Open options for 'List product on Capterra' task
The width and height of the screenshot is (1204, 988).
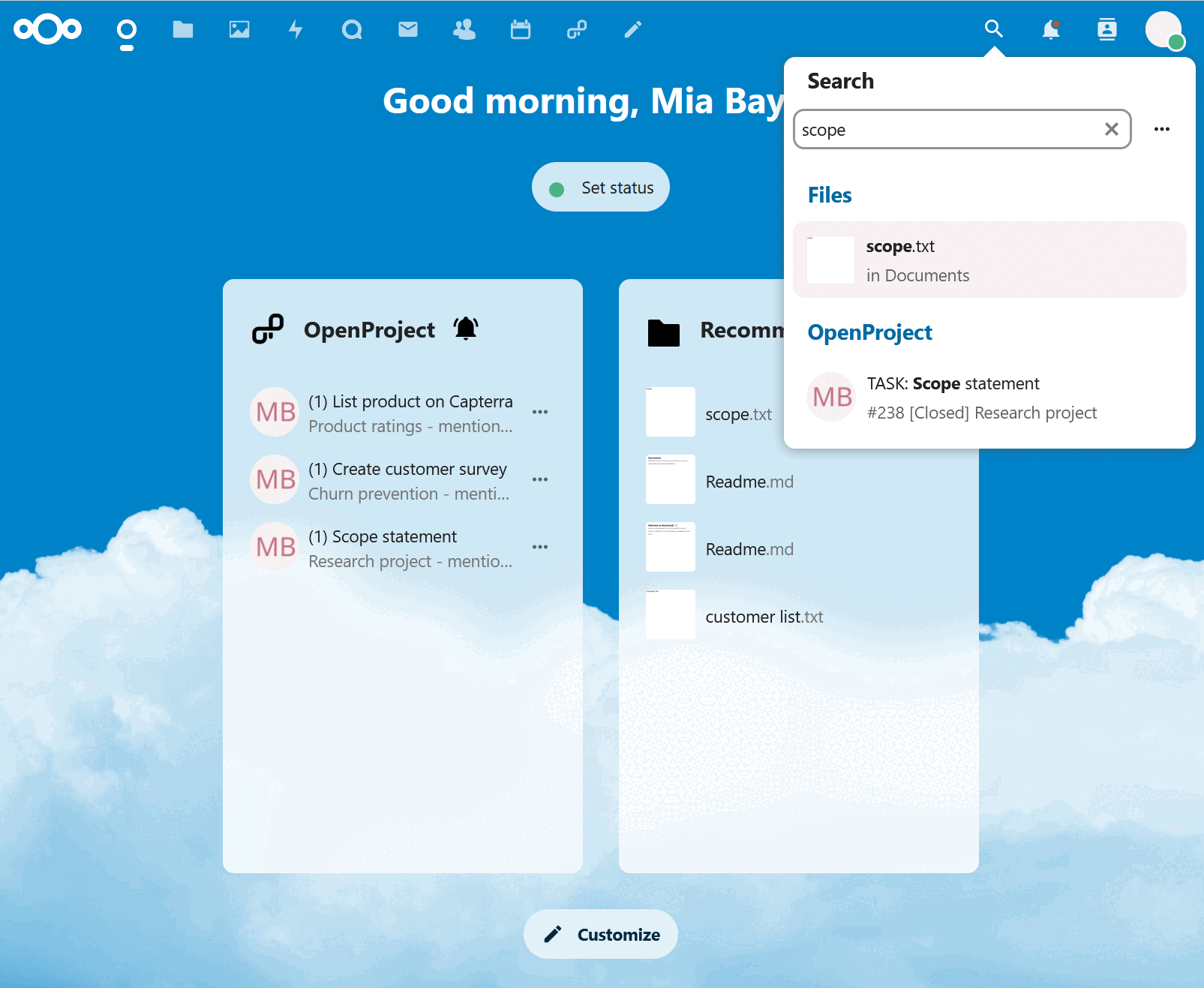click(540, 412)
